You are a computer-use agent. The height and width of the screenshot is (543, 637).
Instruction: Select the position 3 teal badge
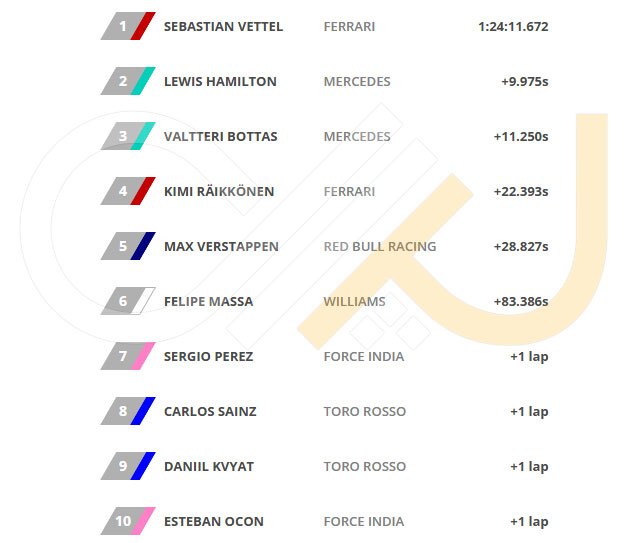pos(128,136)
